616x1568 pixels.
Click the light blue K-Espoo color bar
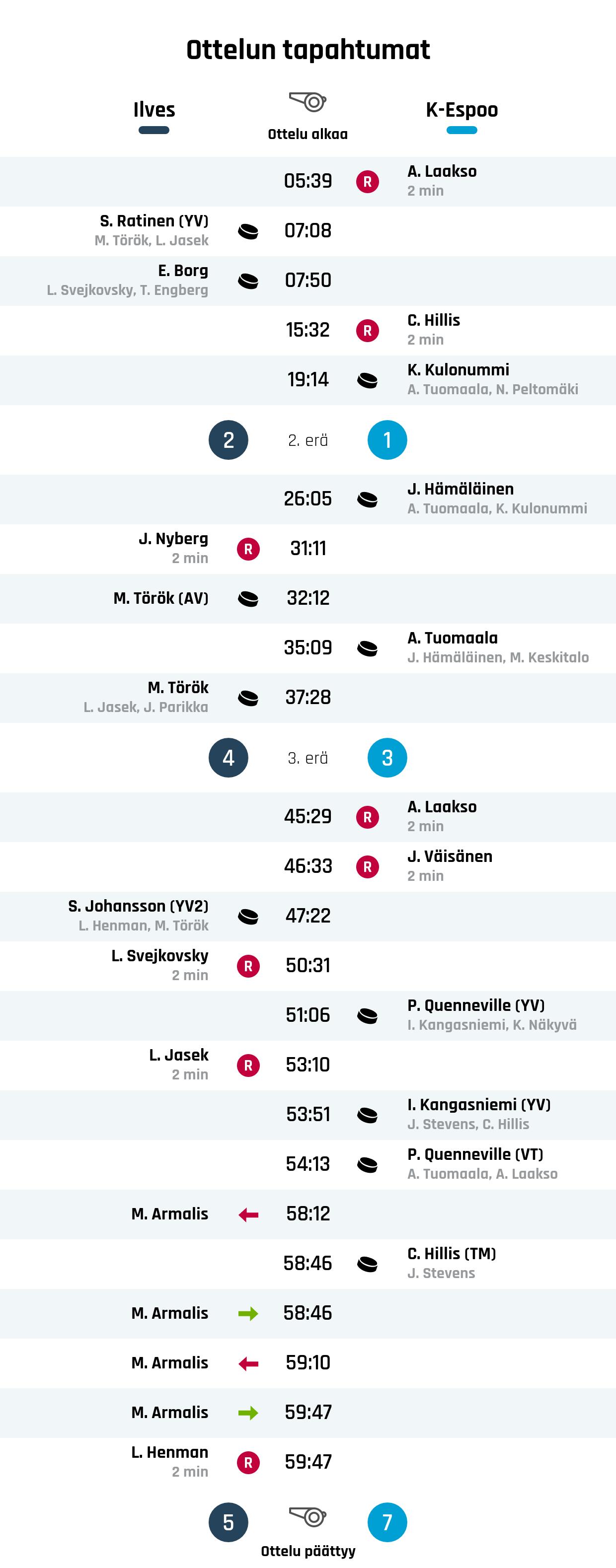pyautogui.click(x=462, y=130)
